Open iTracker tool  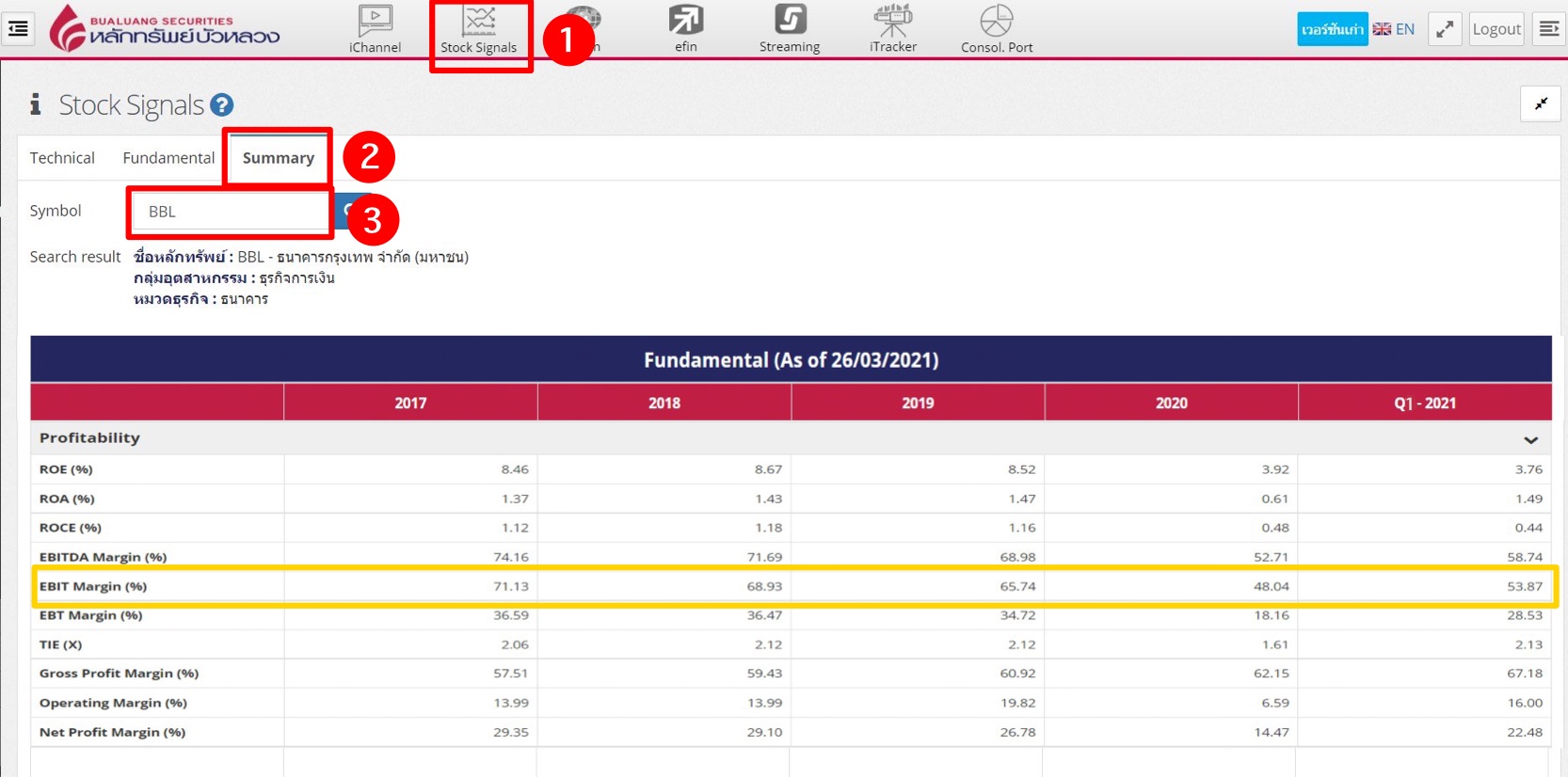pyautogui.click(x=893, y=29)
